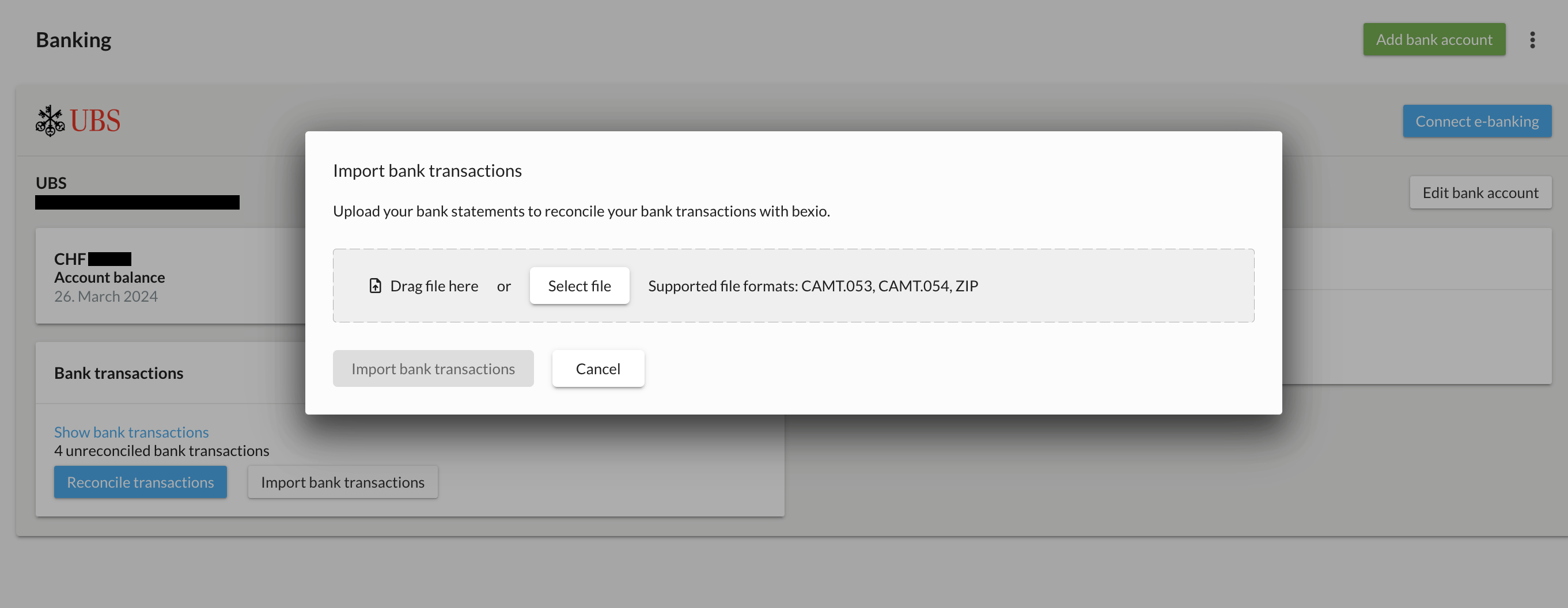This screenshot has height=608, width=1568.
Task: Click the Select file button
Action: pyautogui.click(x=579, y=286)
